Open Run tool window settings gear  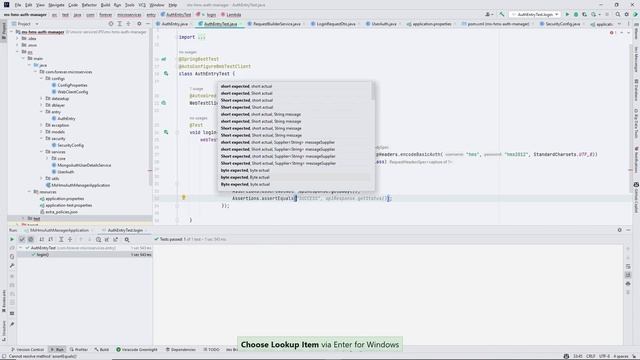click(x=620, y=230)
